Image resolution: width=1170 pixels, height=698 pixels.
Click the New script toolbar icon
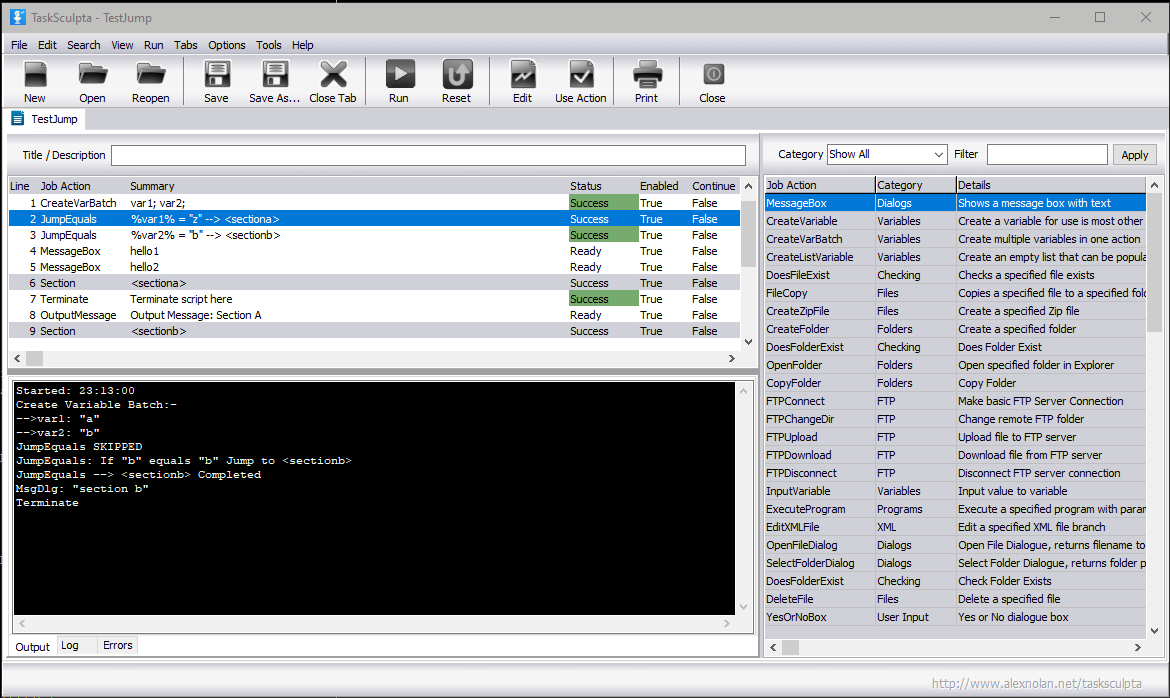click(35, 75)
